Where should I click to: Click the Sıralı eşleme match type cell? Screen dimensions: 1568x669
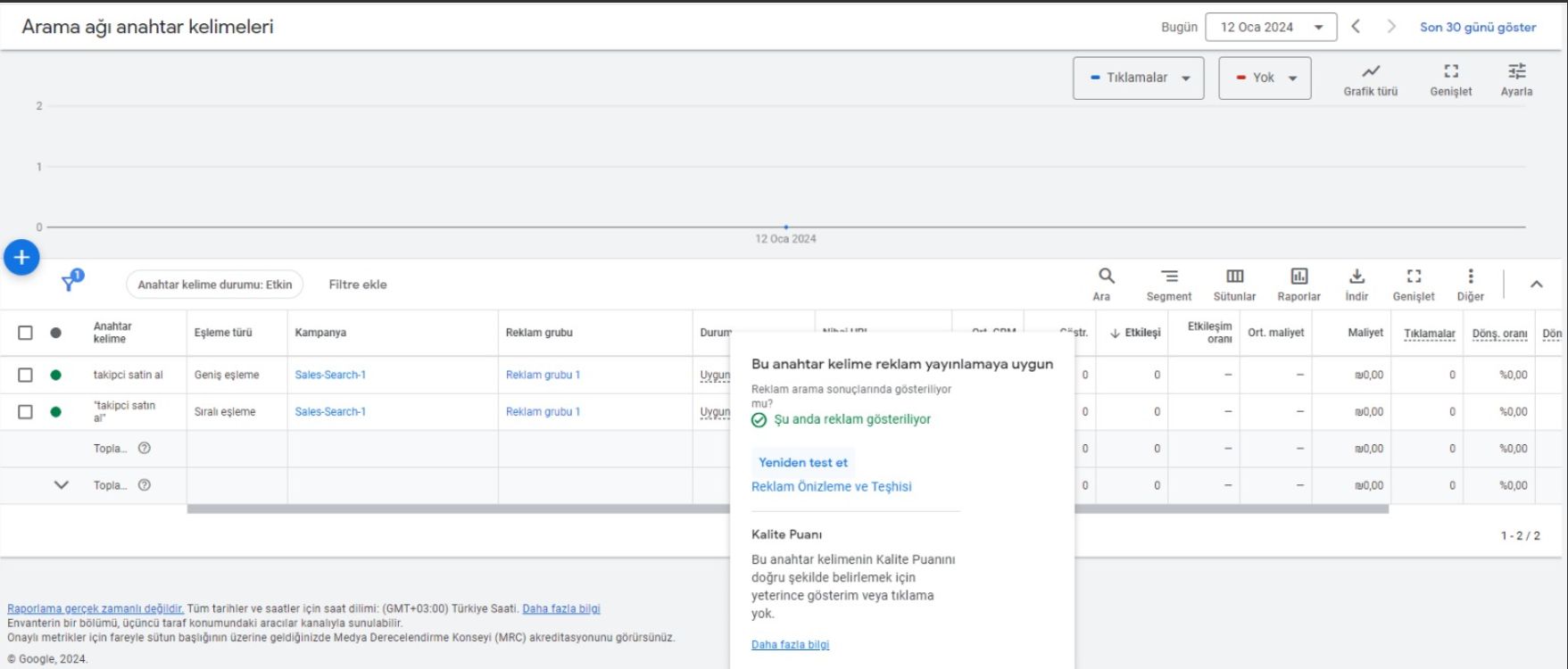(x=225, y=412)
